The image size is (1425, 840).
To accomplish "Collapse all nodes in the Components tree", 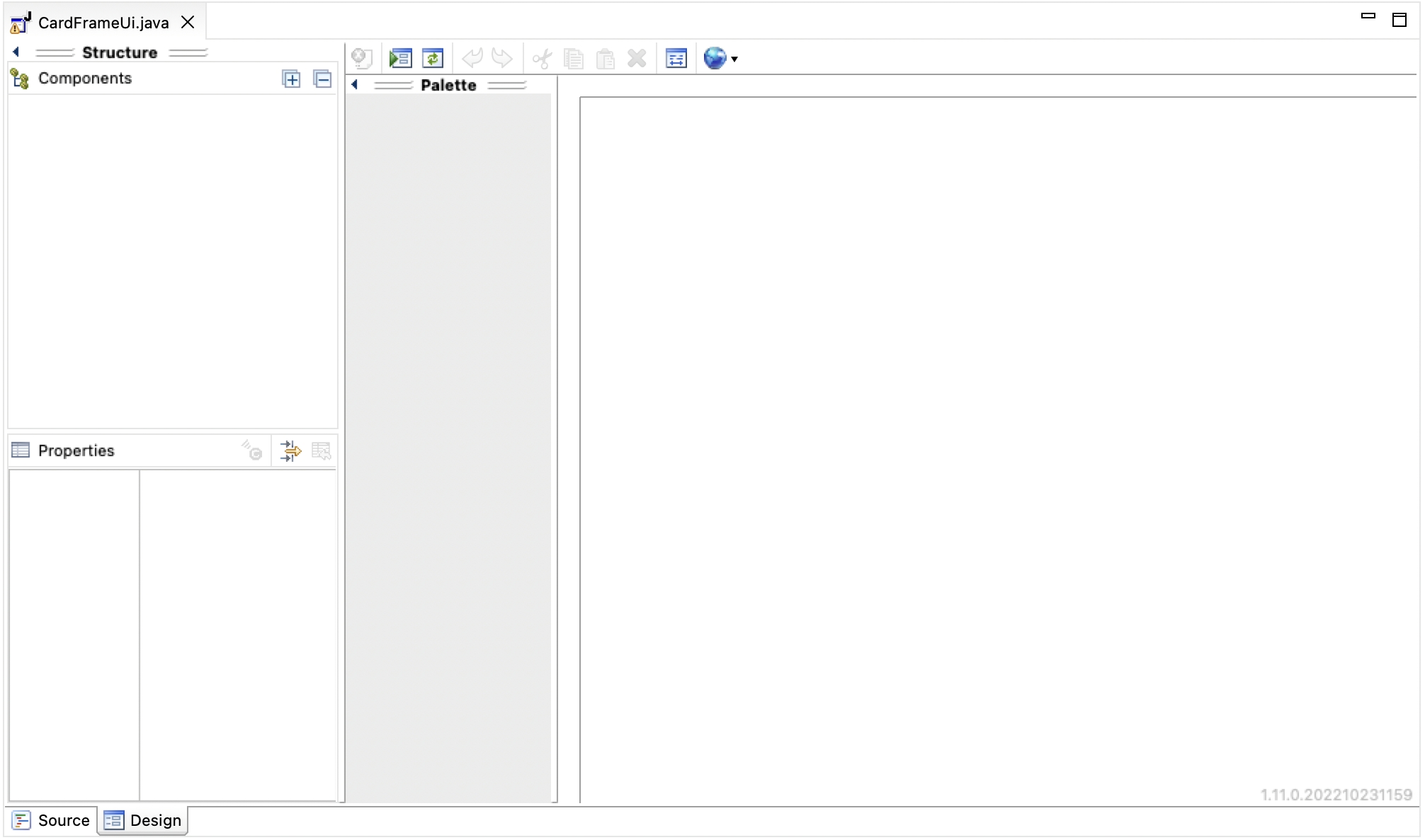I will click(323, 79).
